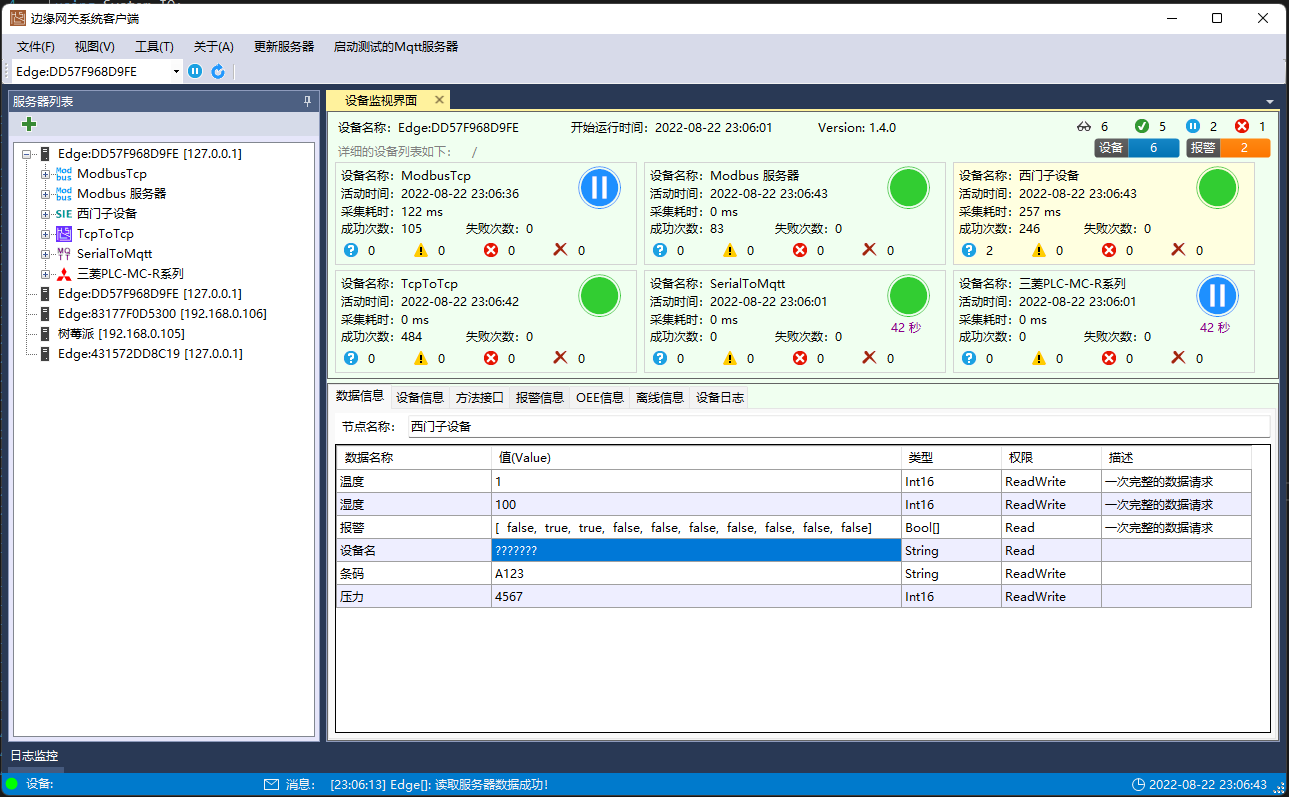Toggle the ModbusTcp device pause status button
The width and height of the screenshot is (1289, 797).
[x=599, y=188]
